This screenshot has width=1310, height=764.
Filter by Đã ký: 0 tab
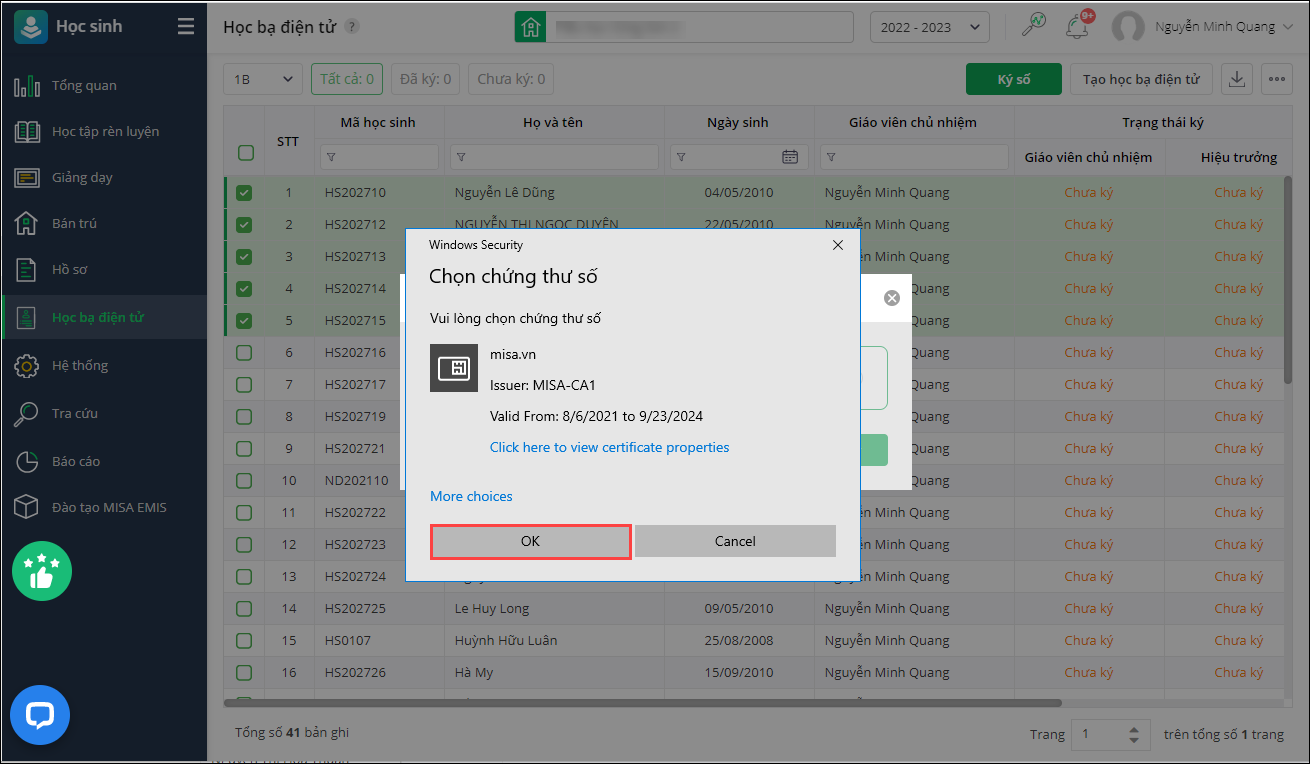[x=426, y=79]
